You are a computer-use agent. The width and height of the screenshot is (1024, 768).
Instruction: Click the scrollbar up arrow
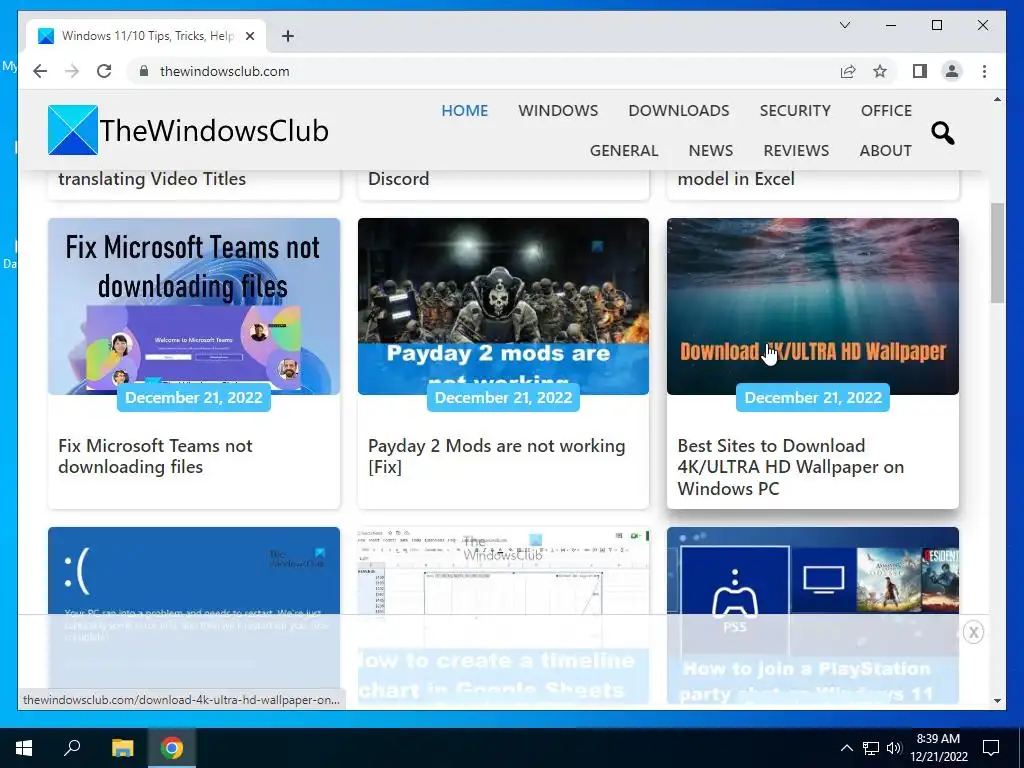tap(997, 99)
